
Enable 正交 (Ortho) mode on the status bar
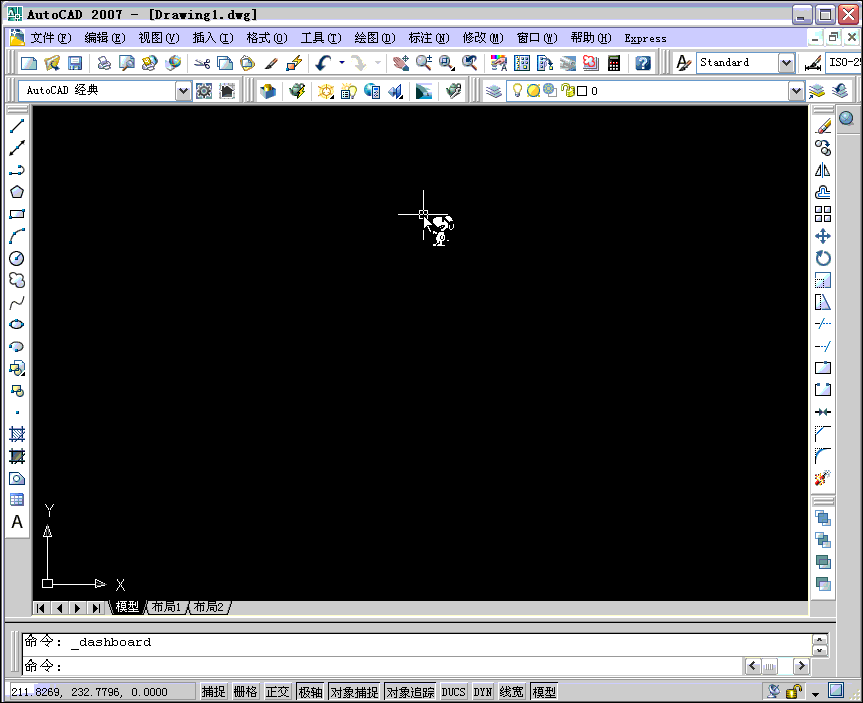[277, 691]
